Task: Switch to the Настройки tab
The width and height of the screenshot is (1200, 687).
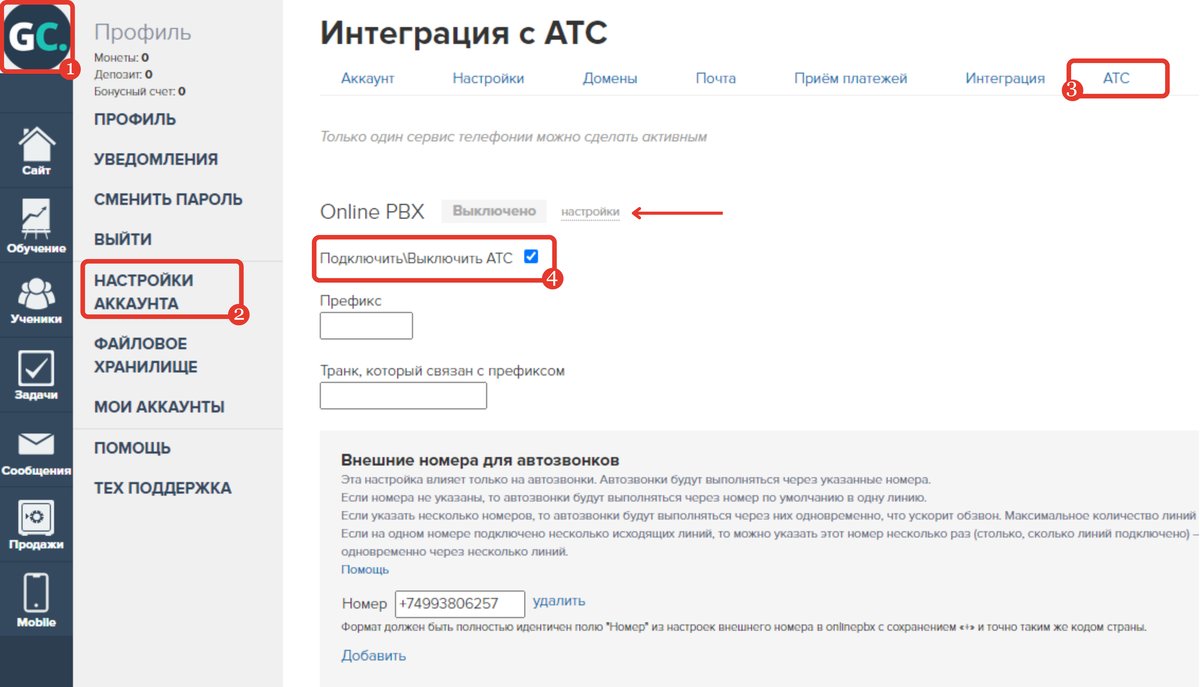Action: (488, 78)
